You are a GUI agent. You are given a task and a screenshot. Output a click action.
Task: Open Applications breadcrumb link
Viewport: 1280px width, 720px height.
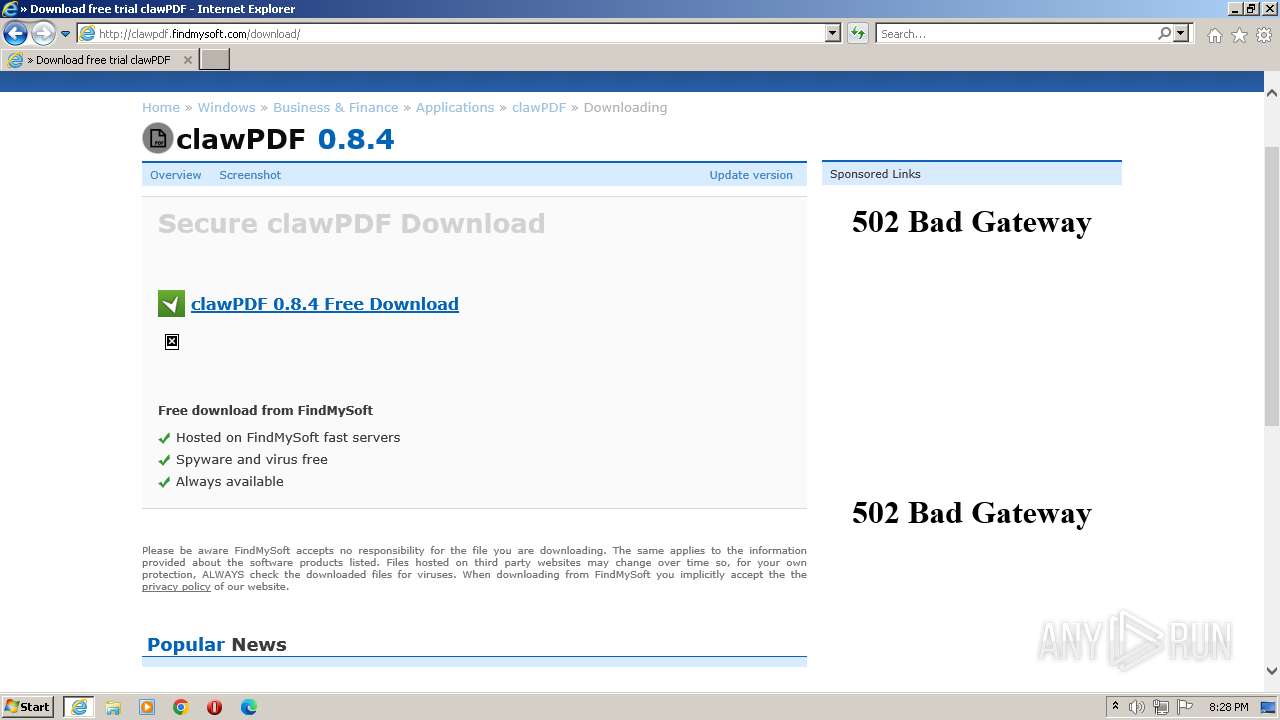[x=455, y=107]
